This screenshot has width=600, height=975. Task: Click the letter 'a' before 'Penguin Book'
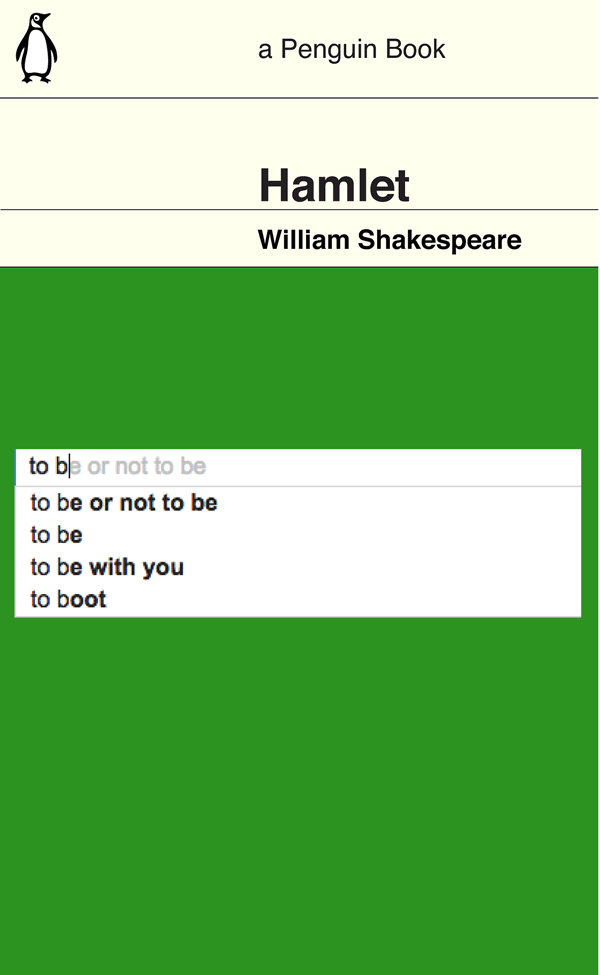[x=265, y=50]
